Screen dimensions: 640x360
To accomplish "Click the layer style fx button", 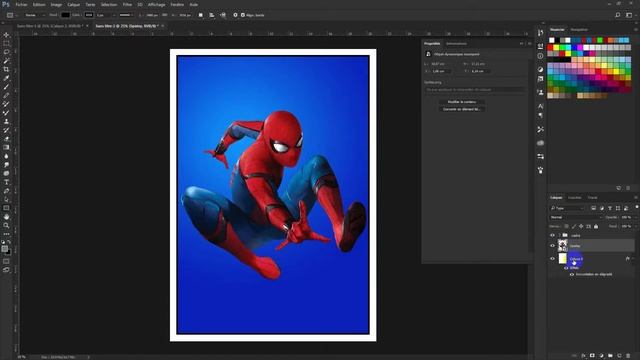I will tap(583, 356).
